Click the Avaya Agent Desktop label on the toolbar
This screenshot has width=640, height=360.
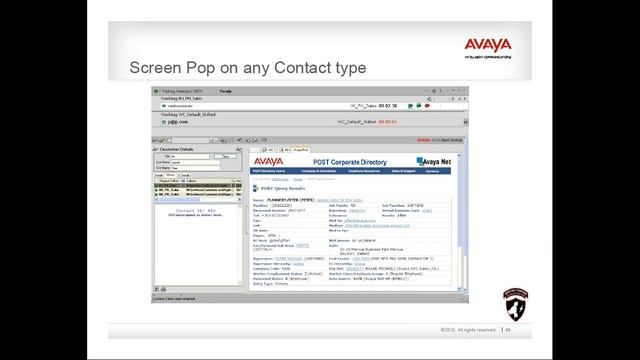click(x=440, y=140)
